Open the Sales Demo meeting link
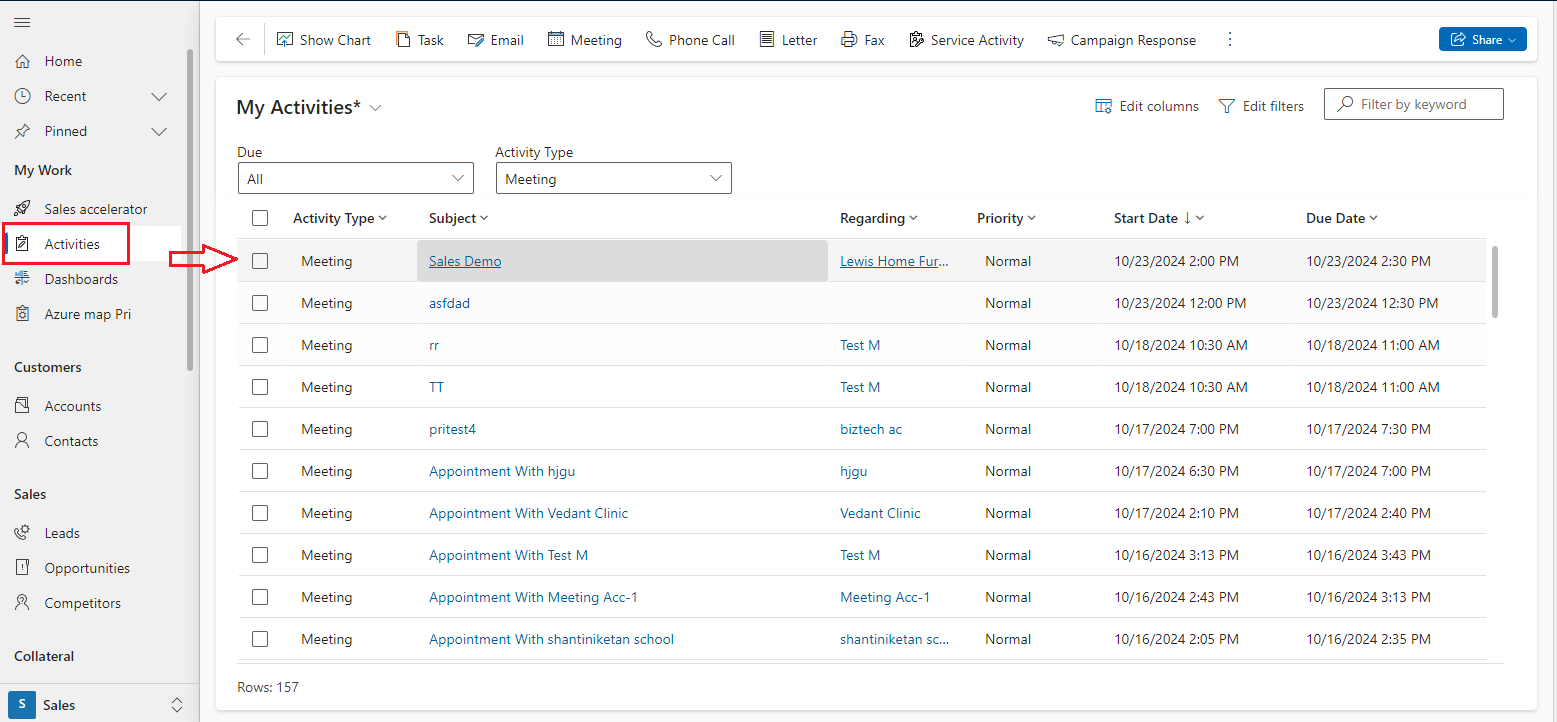 (x=465, y=261)
